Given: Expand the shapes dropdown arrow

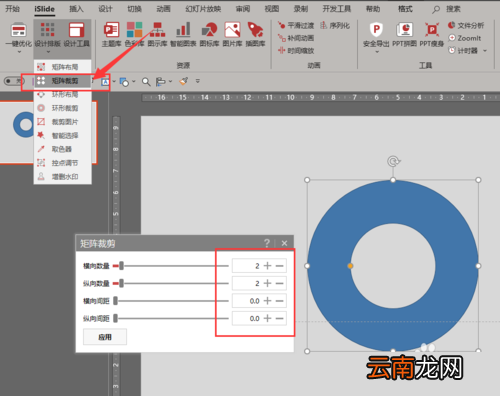Looking at the screenshot, I should [134, 81].
